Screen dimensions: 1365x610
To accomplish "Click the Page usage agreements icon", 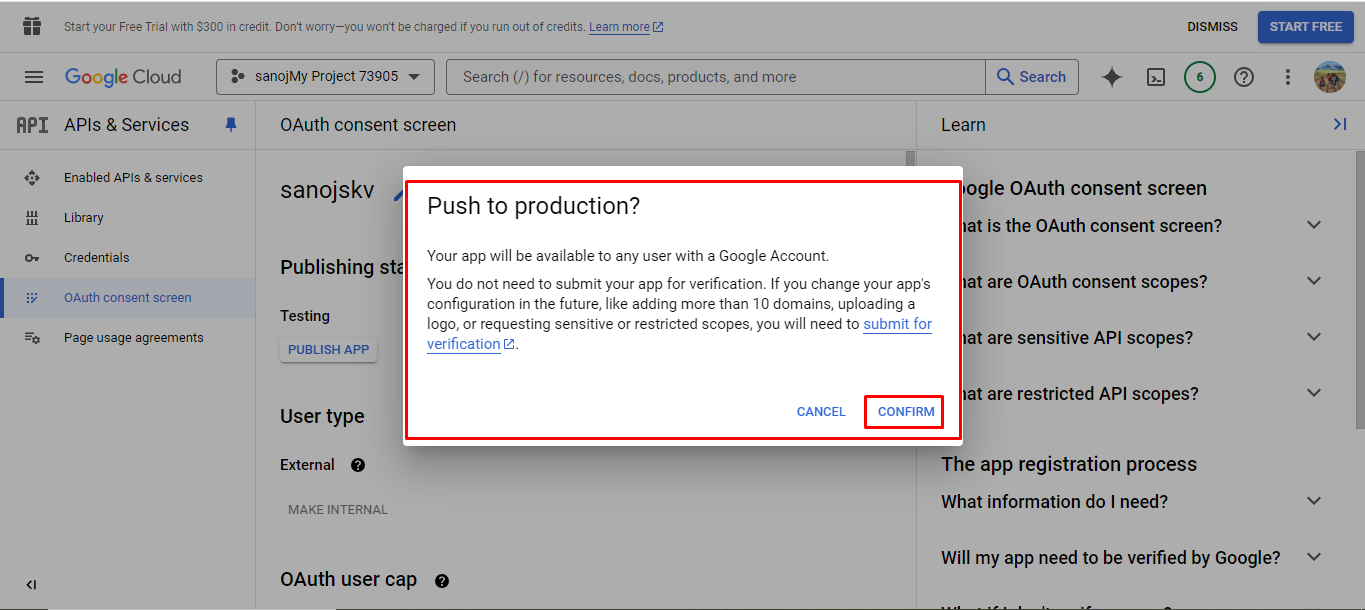I will pos(32,338).
